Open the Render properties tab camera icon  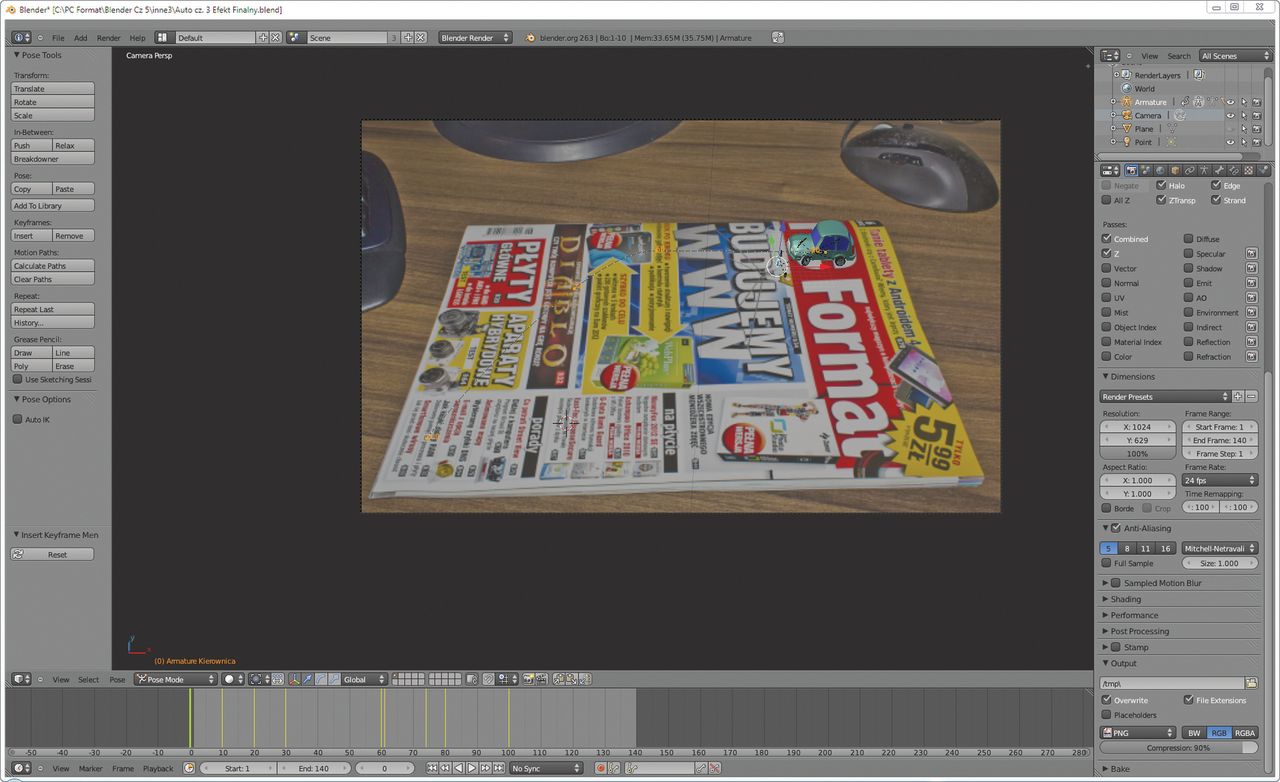(x=1131, y=170)
